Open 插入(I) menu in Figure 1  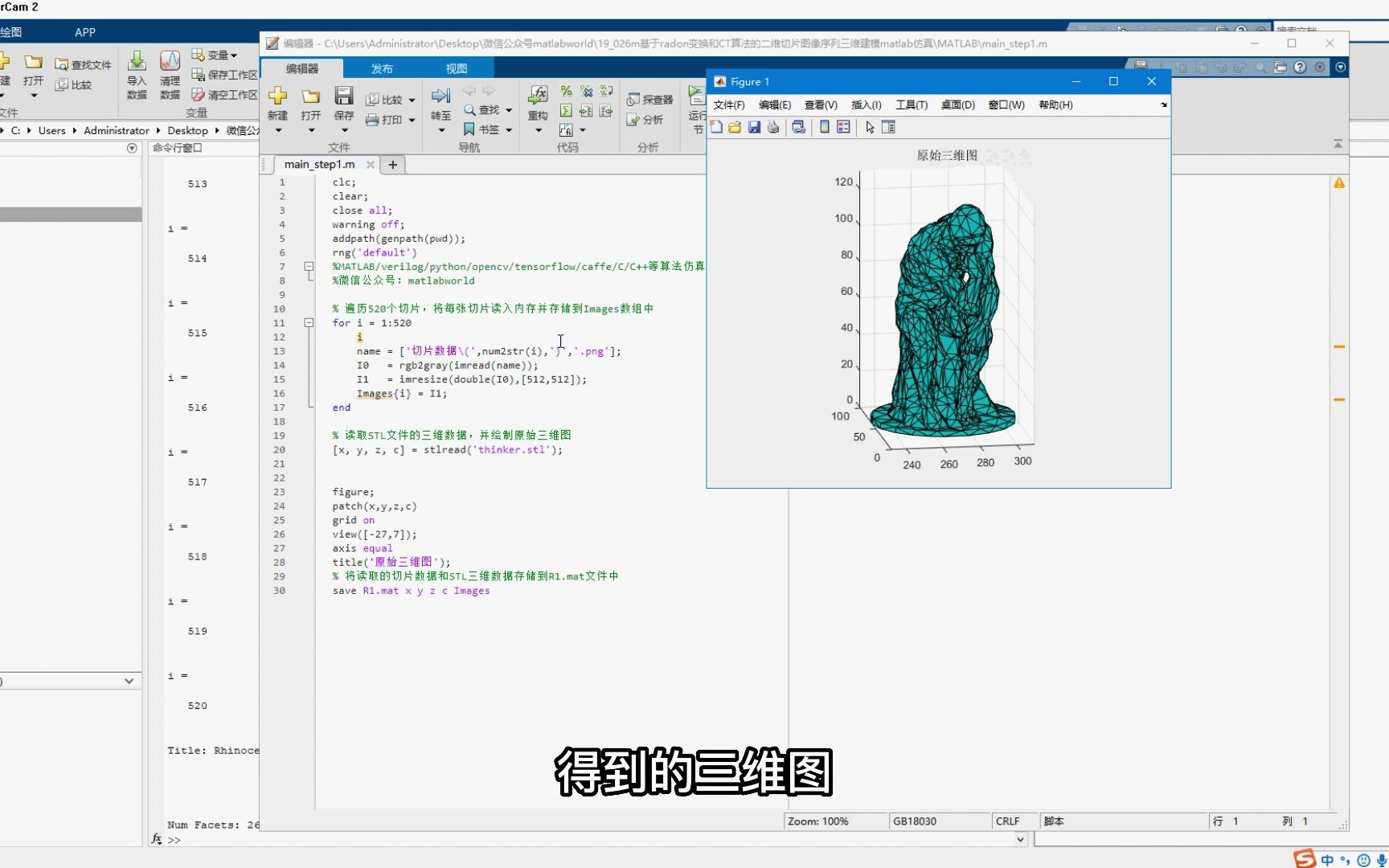[x=867, y=104]
